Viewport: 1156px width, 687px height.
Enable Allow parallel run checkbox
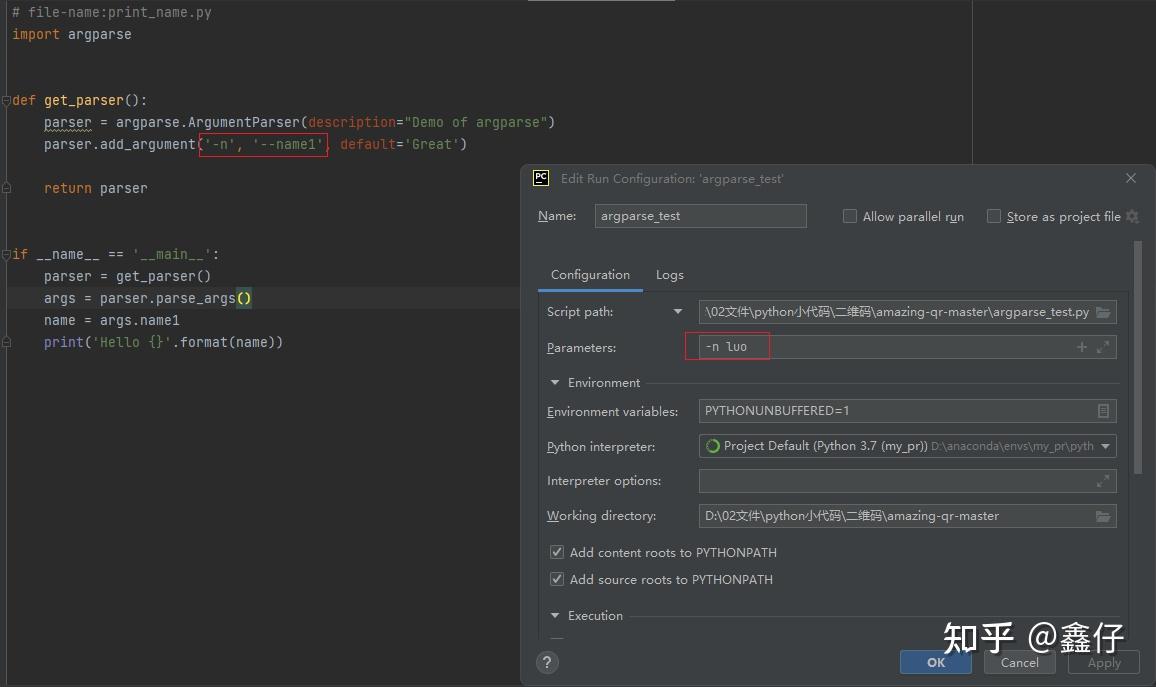point(849,216)
